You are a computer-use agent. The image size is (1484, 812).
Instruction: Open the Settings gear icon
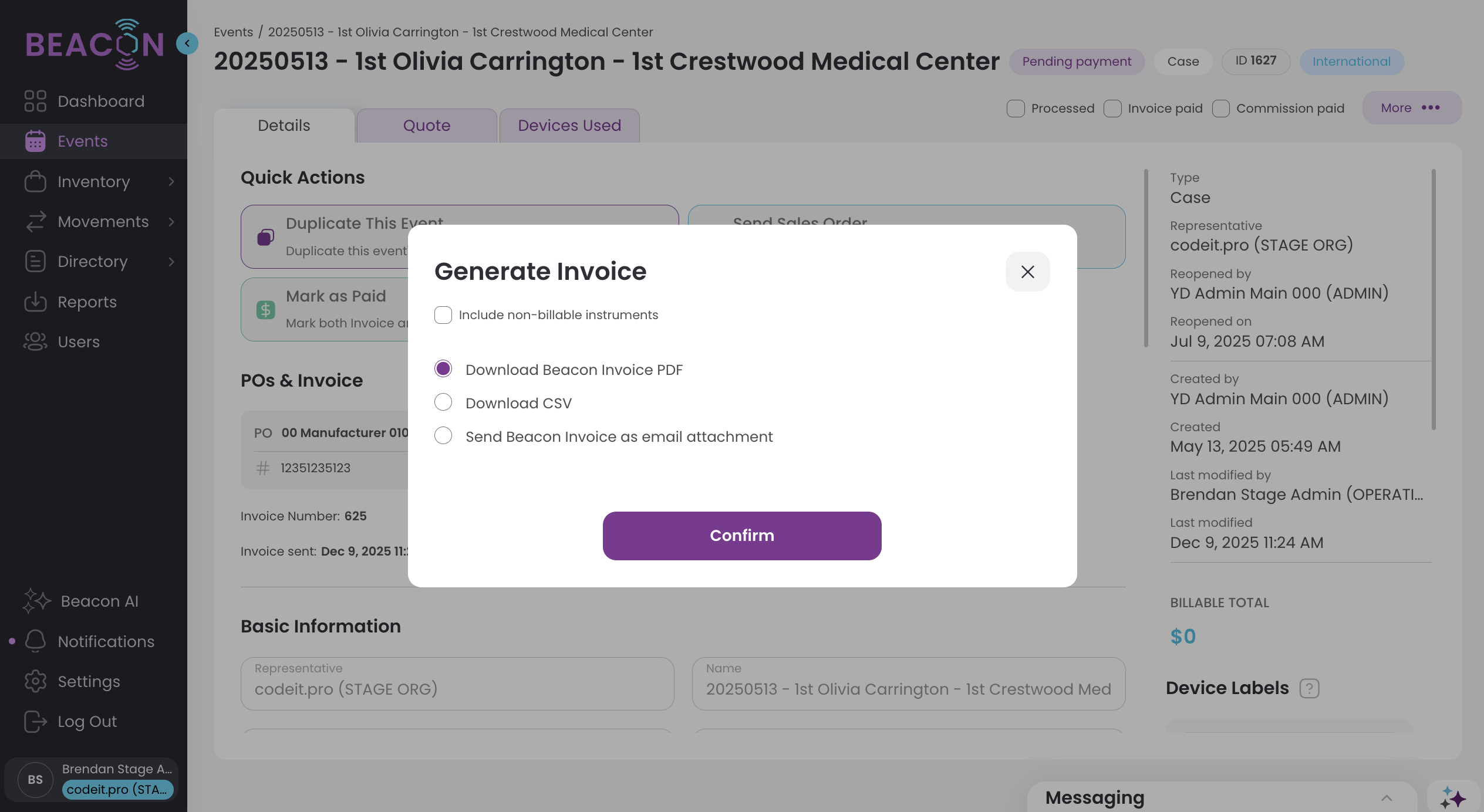pyautogui.click(x=35, y=681)
